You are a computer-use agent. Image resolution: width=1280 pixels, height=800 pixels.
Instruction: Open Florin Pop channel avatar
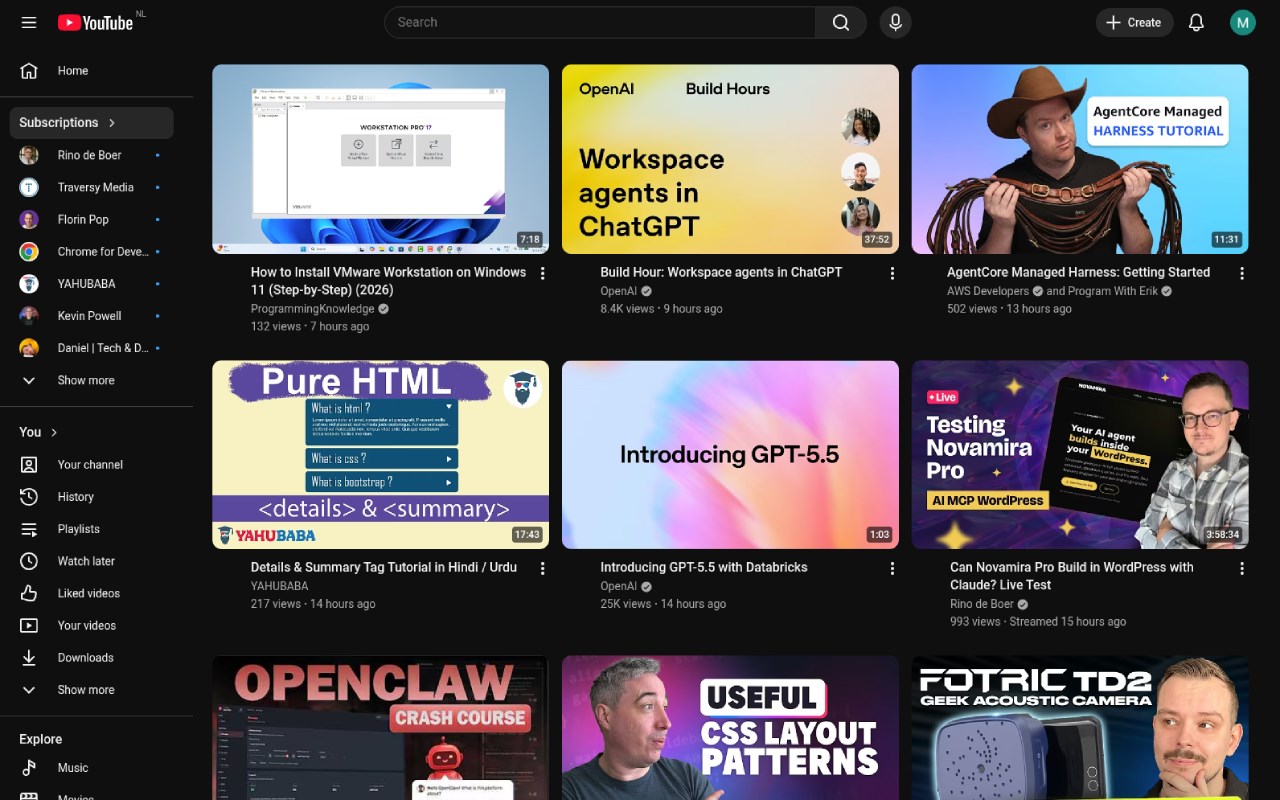tap(29, 219)
